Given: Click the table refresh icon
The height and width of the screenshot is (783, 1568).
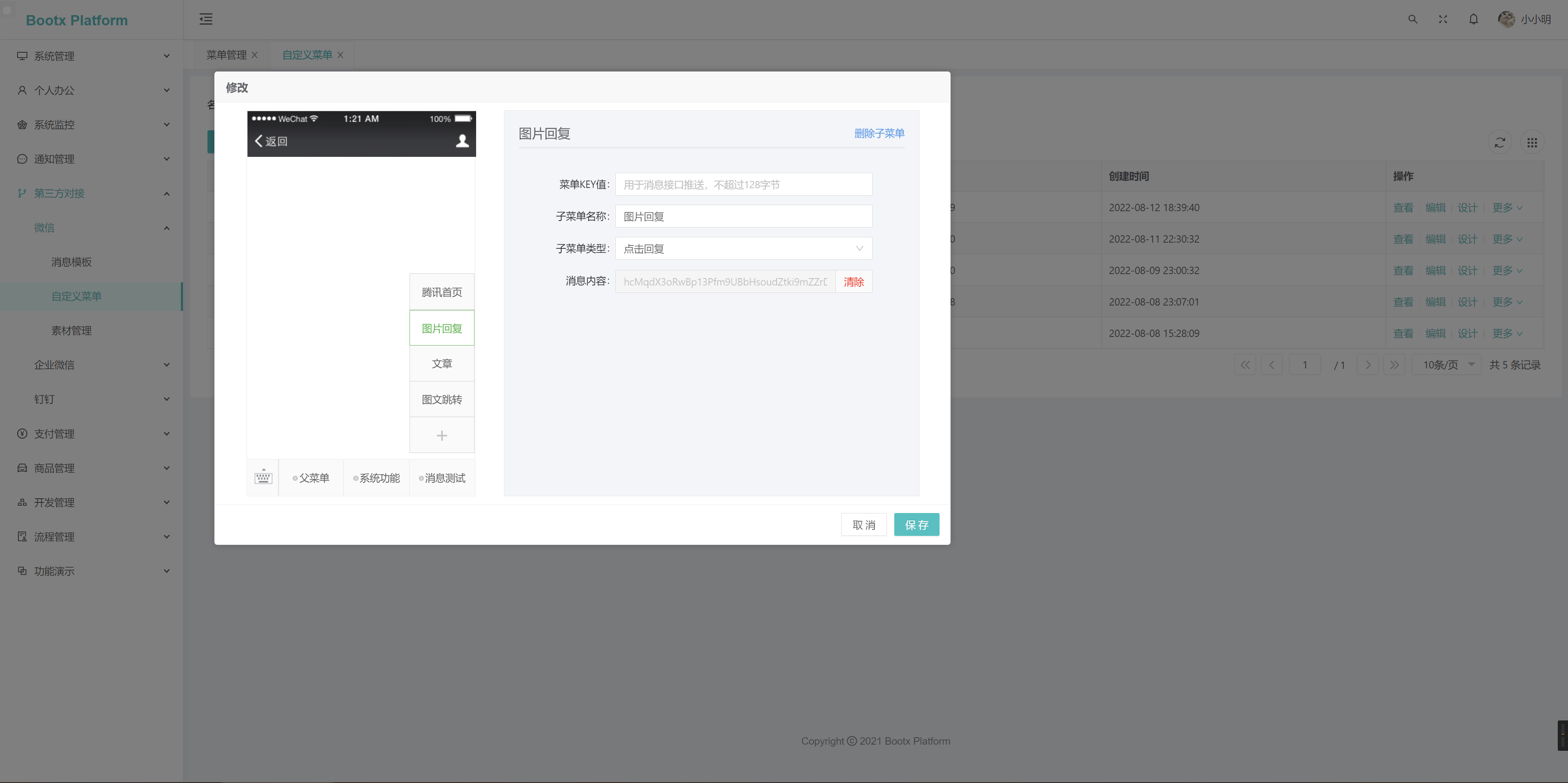Looking at the screenshot, I should 1500,143.
